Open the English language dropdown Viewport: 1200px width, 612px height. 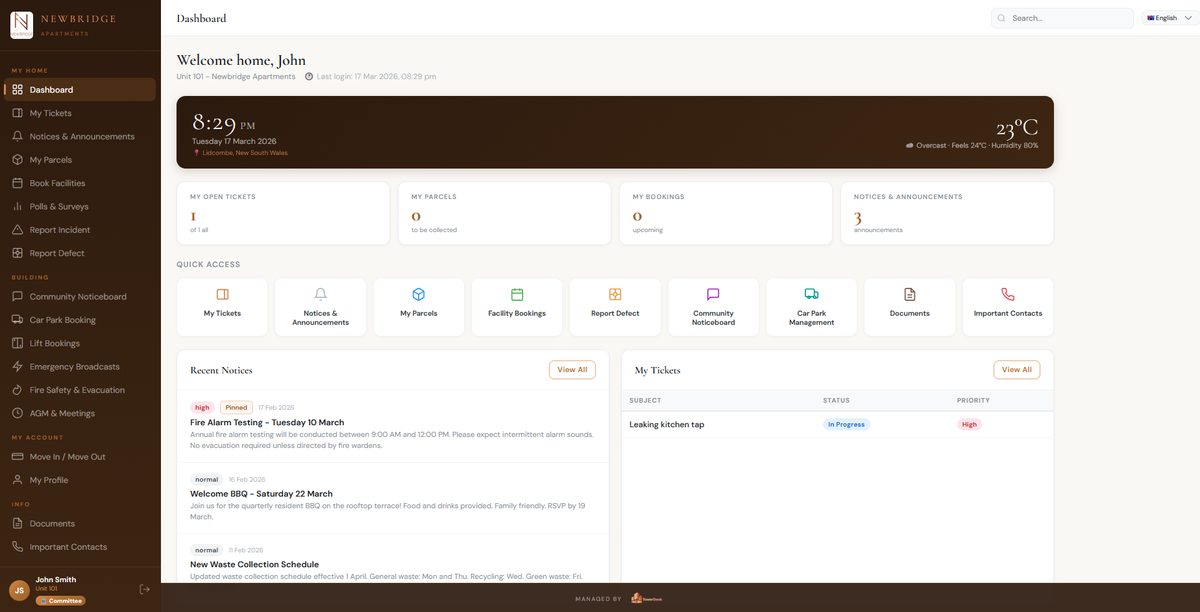tap(1164, 17)
